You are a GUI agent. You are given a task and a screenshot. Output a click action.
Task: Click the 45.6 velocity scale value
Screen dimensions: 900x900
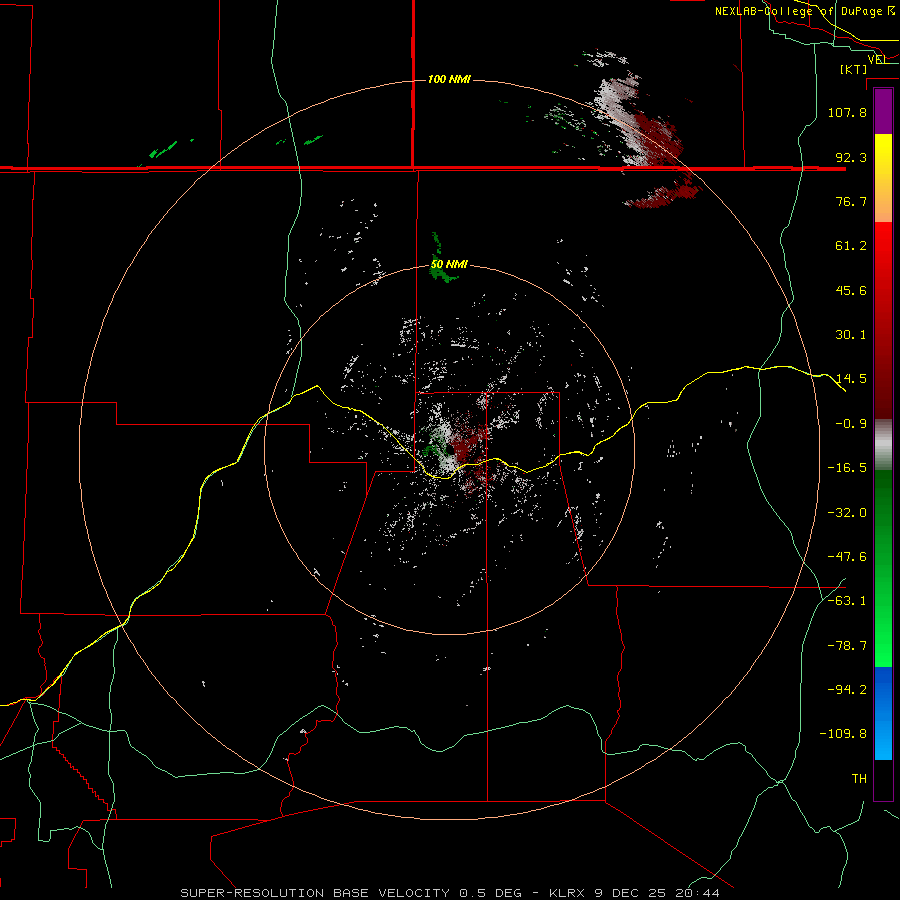pyautogui.click(x=851, y=290)
